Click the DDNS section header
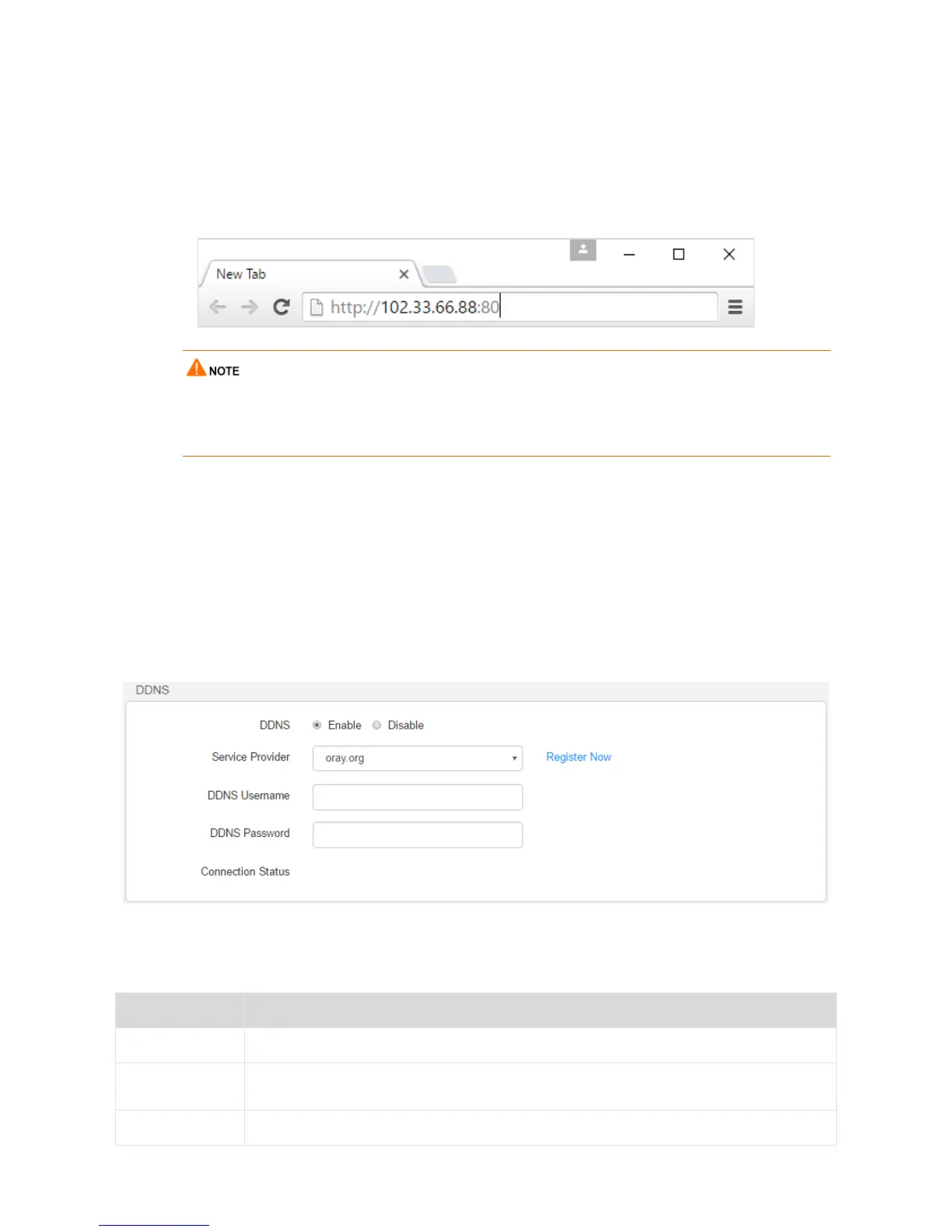Image resolution: width=952 pixels, height=1232 pixels. 152,690
